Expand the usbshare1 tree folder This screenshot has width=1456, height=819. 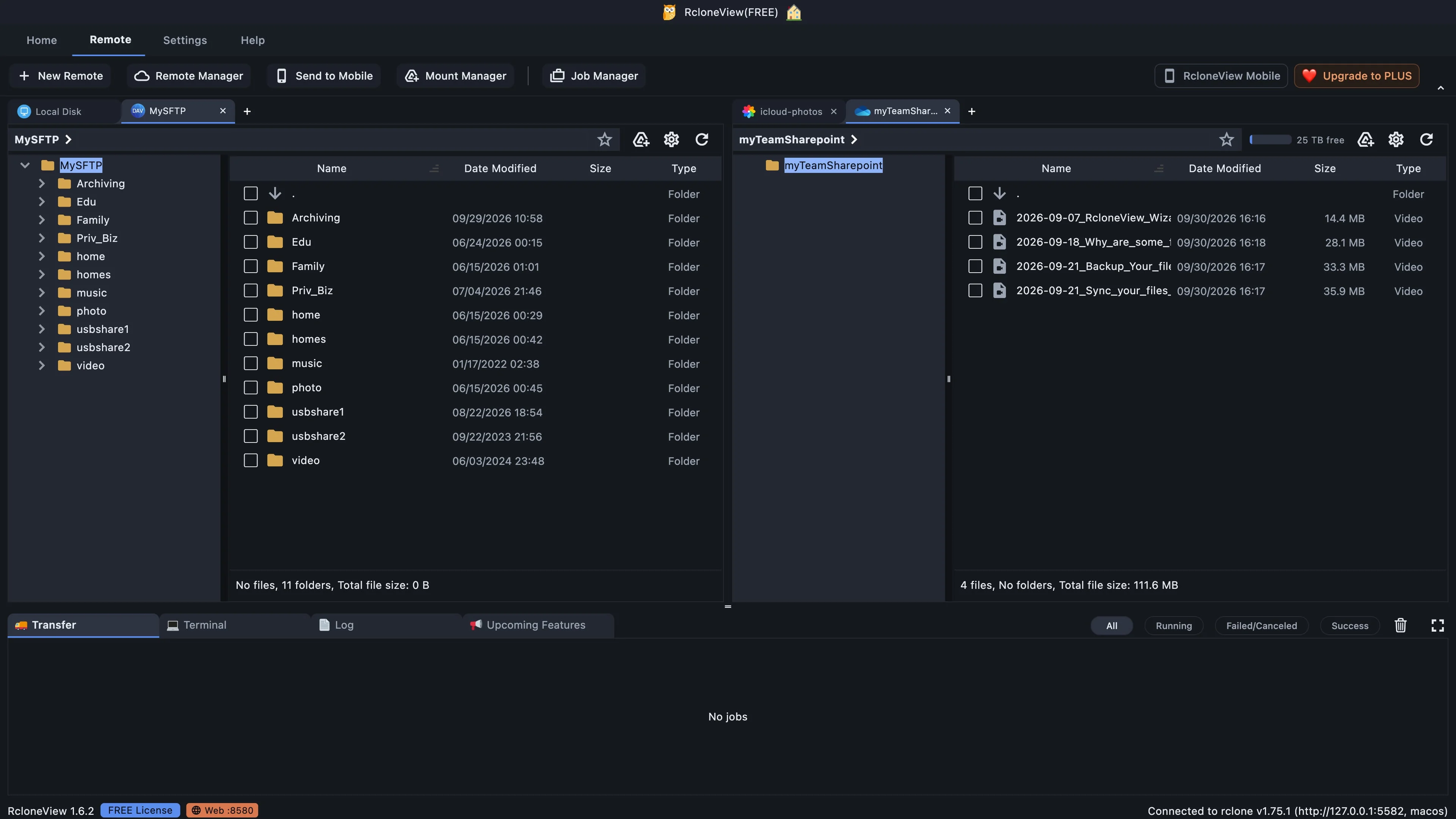tap(41, 329)
